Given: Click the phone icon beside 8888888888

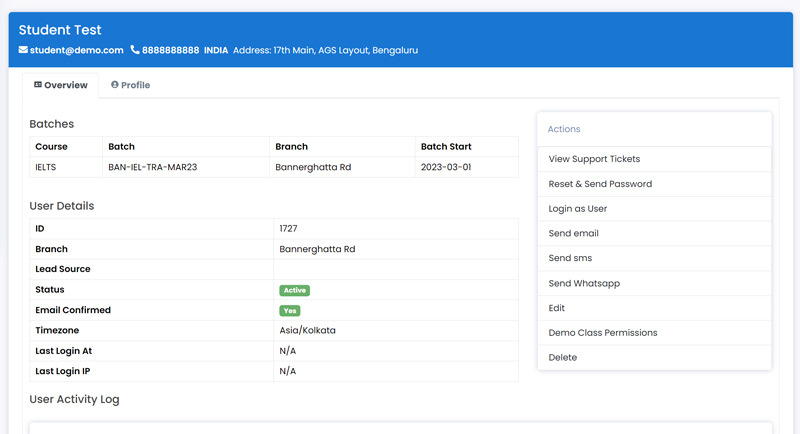Looking at the screenshot, I should (x=135, y=49).
